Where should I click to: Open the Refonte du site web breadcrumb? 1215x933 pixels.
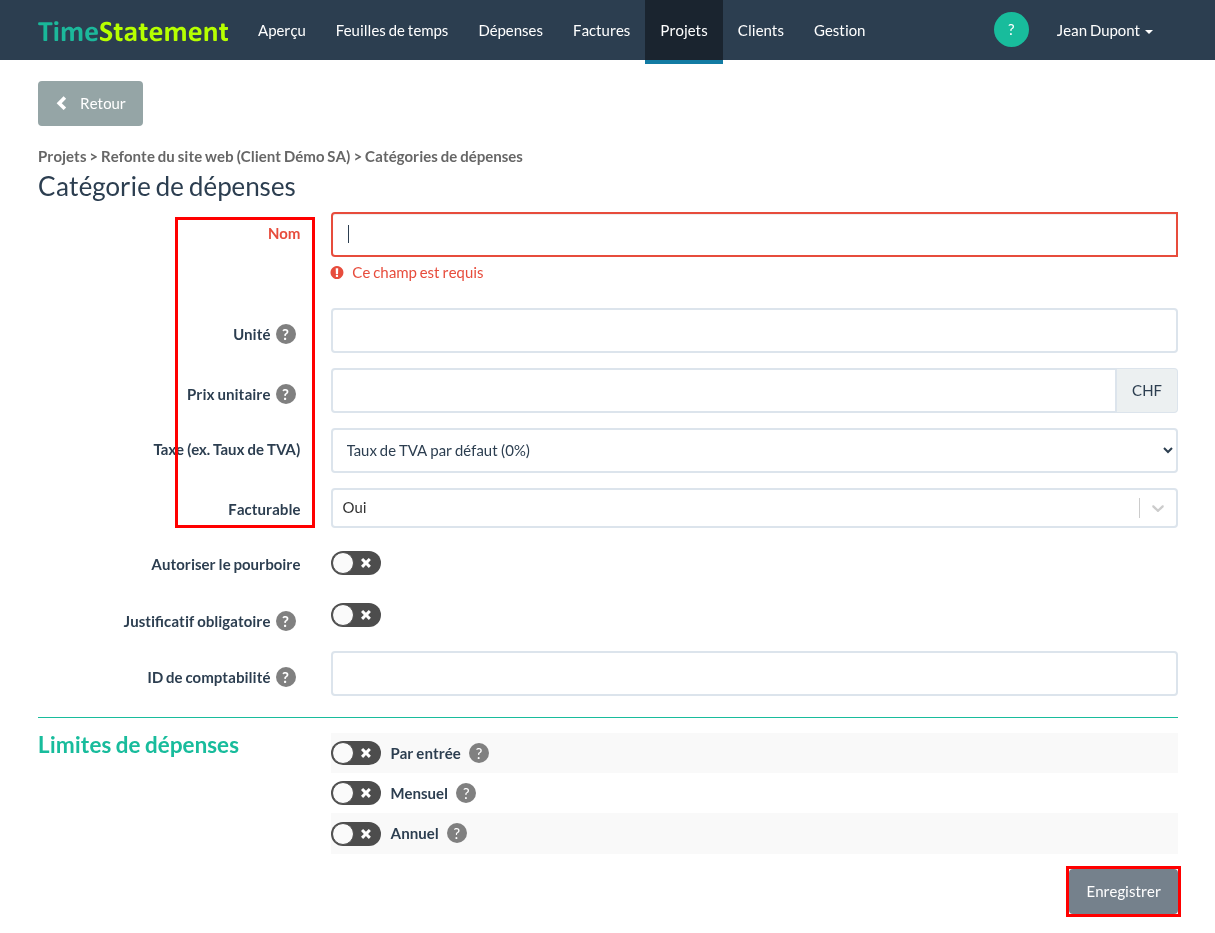click(226, 157)
